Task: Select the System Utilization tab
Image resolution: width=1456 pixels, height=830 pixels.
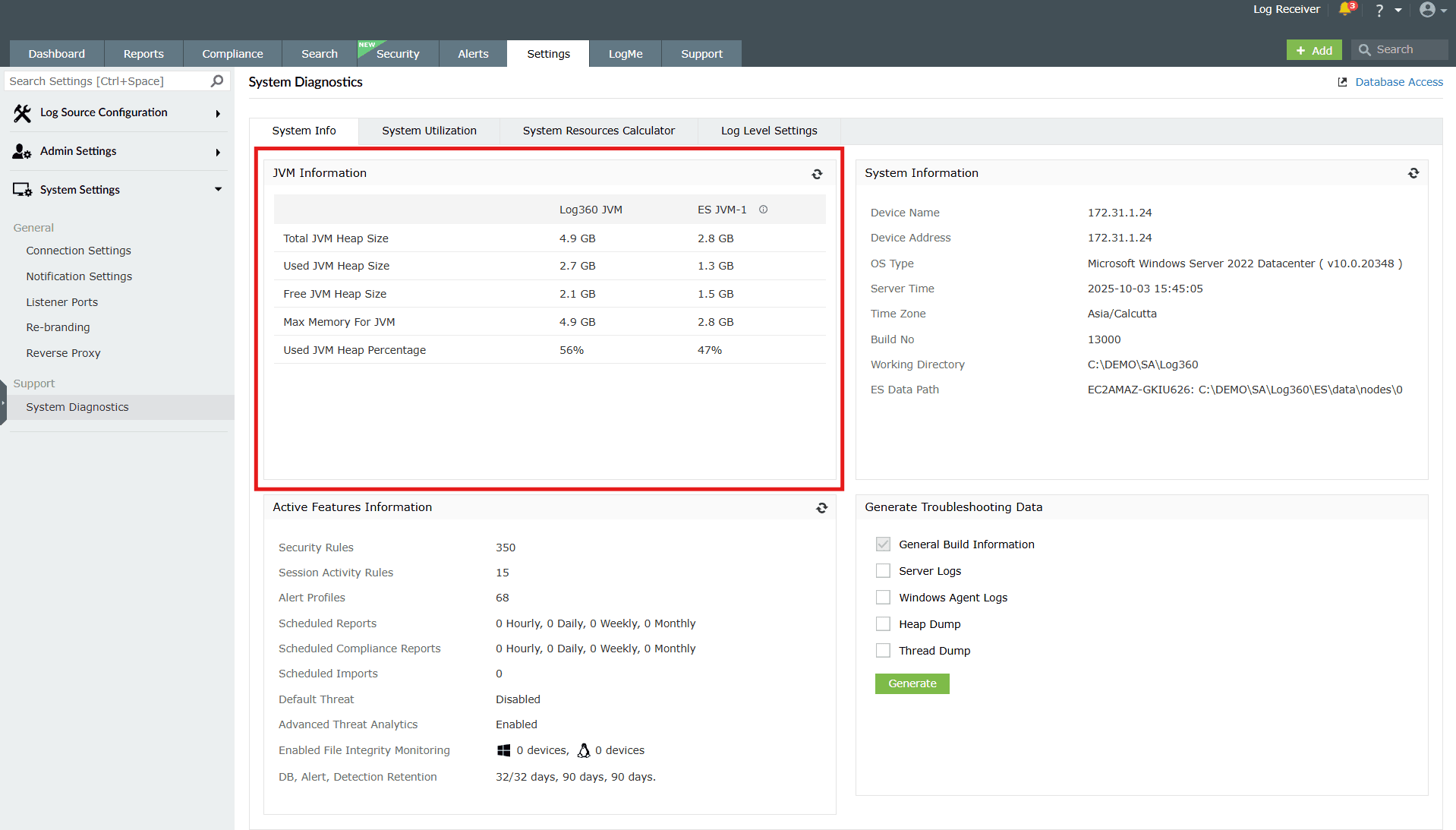Action: (x=430, y=131)
